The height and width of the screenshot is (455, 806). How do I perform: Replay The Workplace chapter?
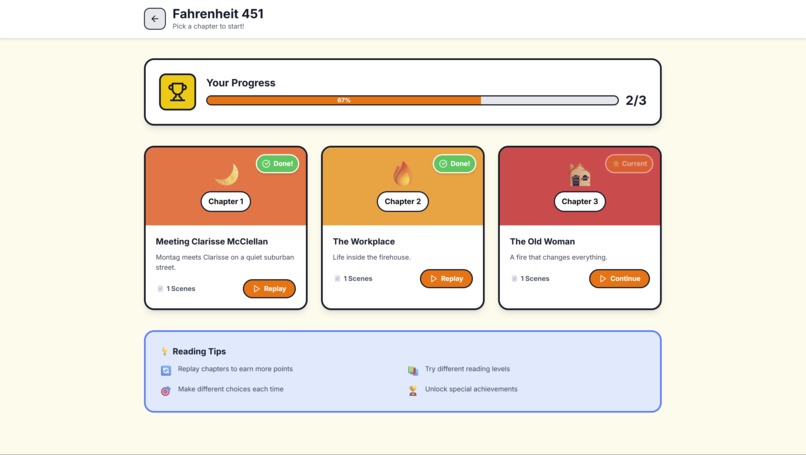446,278
